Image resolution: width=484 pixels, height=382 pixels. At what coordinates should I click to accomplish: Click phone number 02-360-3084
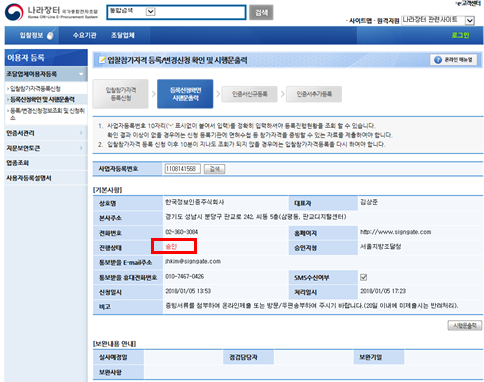coord(182,232)
